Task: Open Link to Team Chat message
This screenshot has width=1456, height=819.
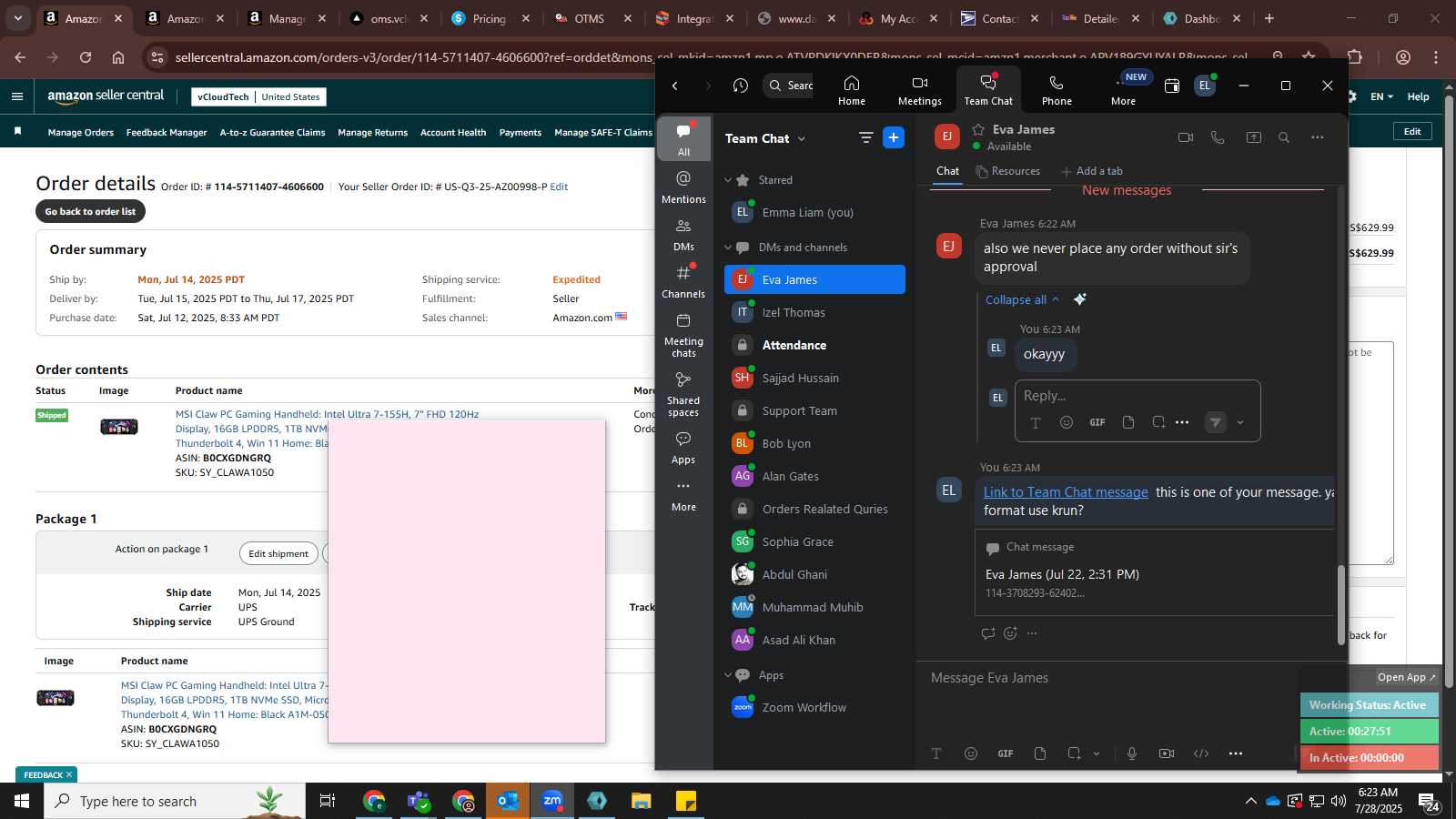Action: tap(1066, 492)
